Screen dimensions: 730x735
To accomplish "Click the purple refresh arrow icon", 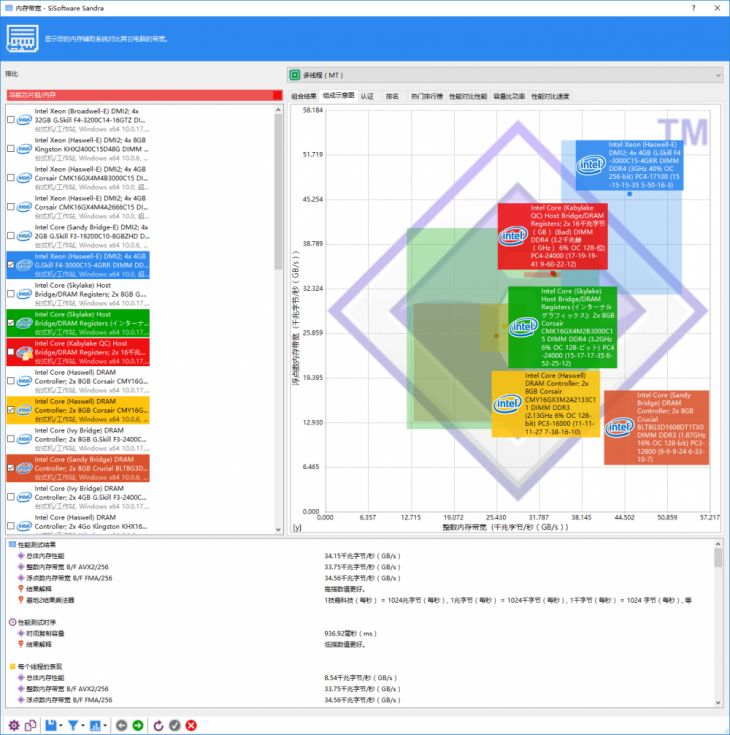I will [158, 725].
